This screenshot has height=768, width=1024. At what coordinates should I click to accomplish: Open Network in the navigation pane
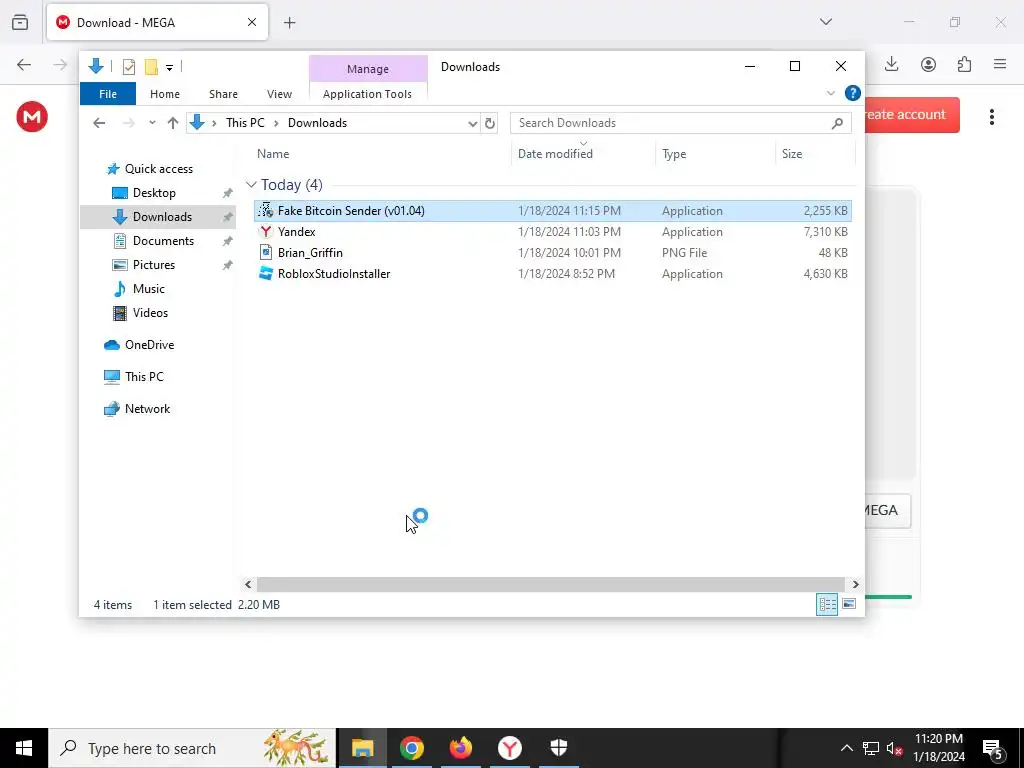tap(147, 409)
